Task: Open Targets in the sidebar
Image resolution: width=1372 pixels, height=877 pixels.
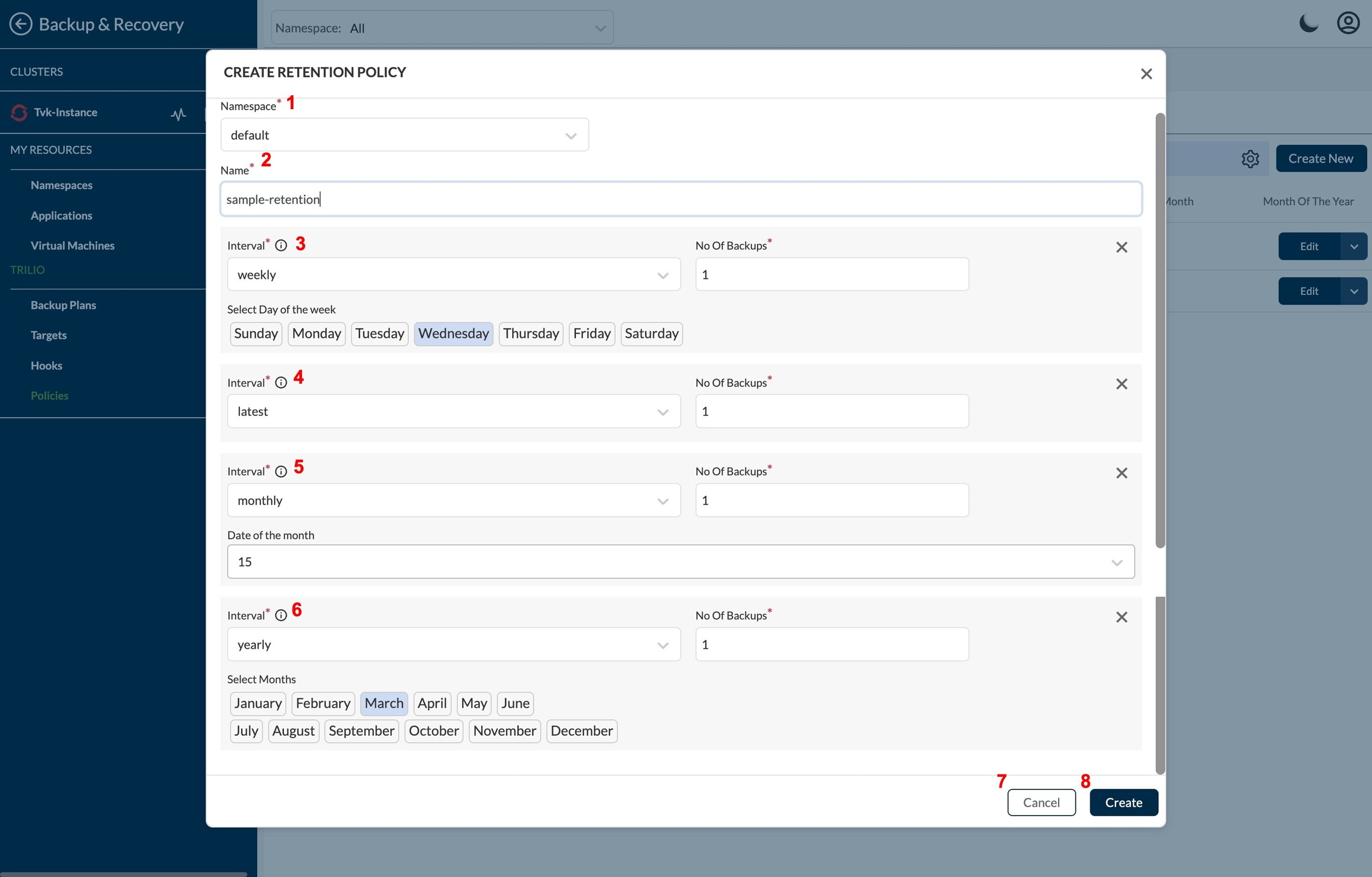Action: (x=49, y=335)
